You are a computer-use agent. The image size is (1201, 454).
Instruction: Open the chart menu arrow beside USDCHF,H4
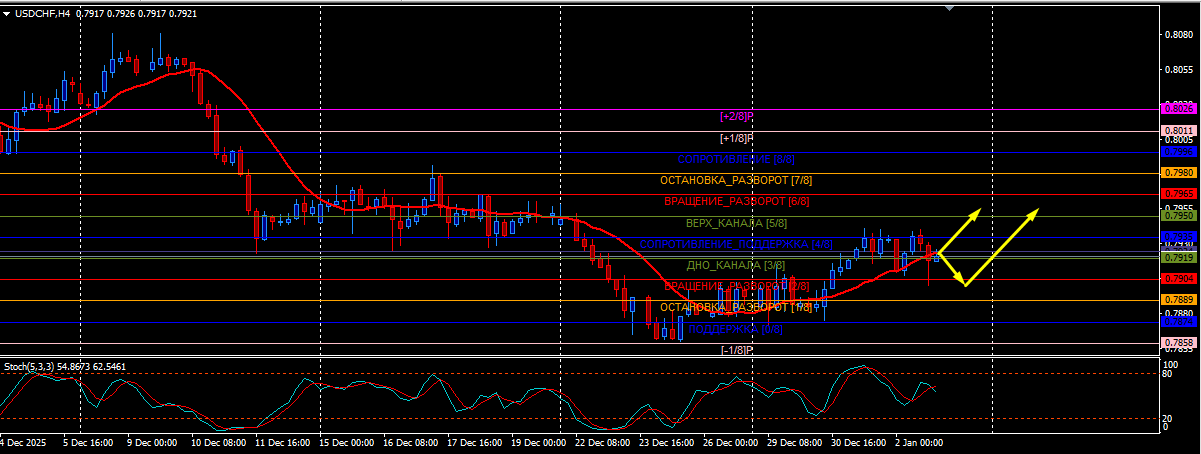point(7,13)
